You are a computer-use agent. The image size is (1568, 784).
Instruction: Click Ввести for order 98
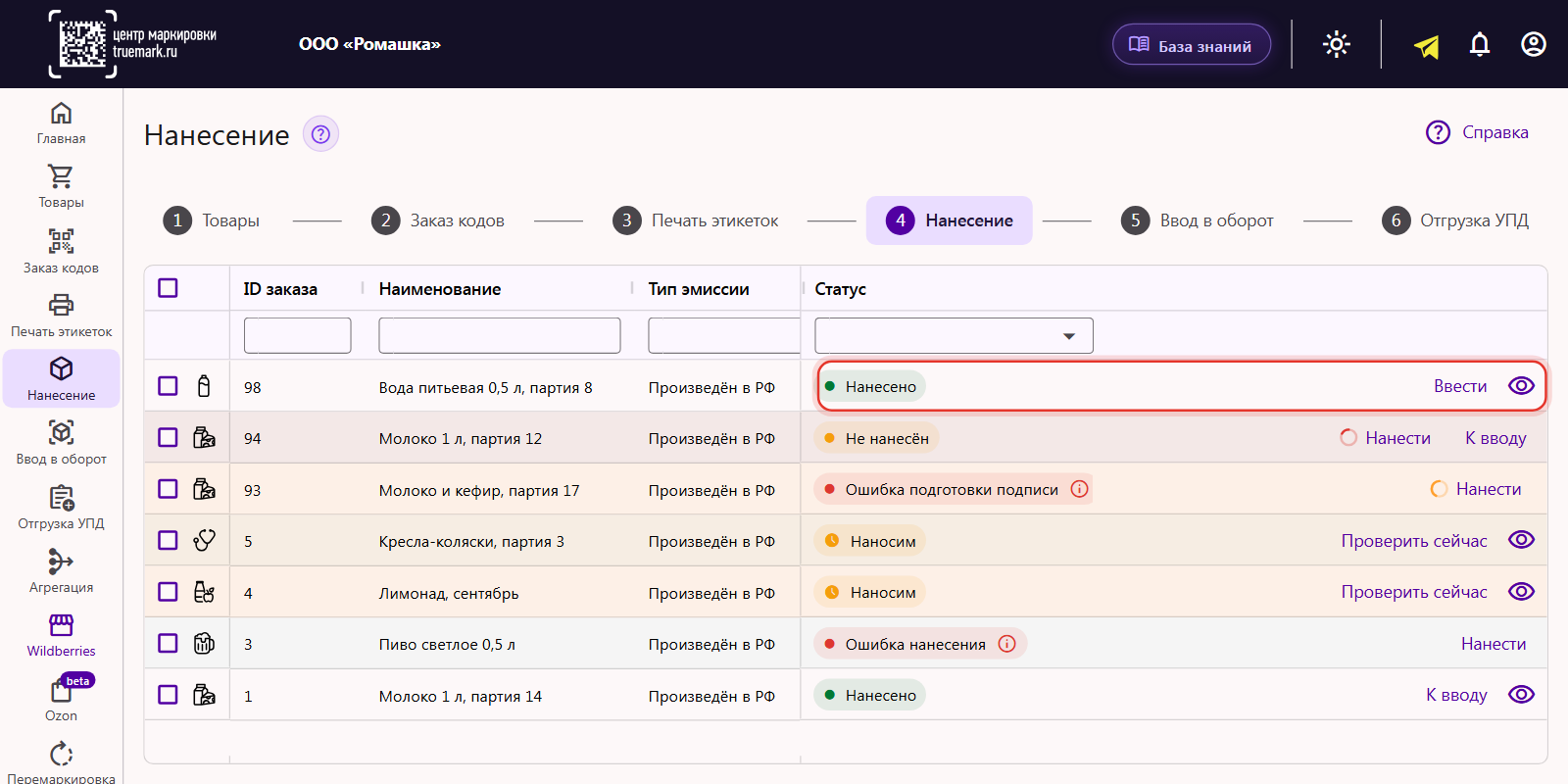[1460, 386]
